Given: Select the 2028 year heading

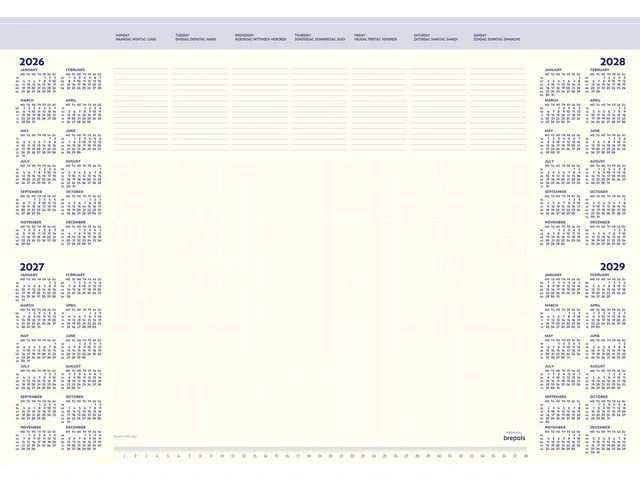Looking at the screenshot, I should coord(613,62).
